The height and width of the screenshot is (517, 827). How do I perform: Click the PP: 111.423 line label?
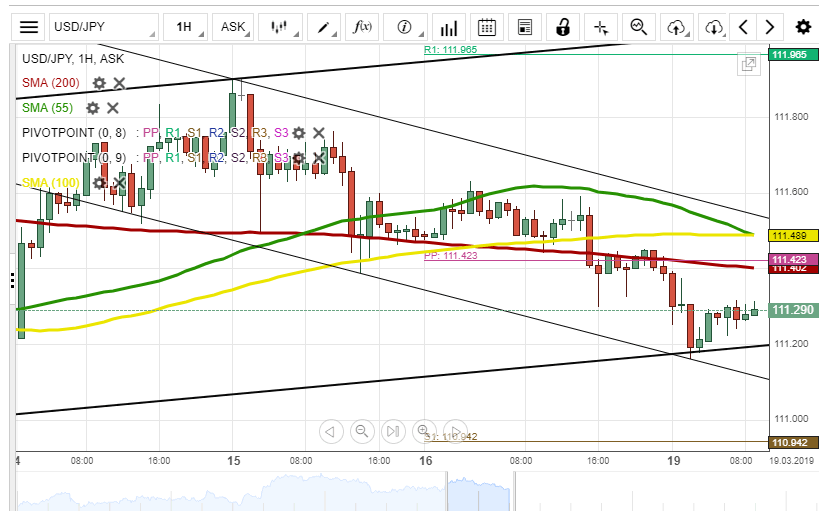point(451,255)
